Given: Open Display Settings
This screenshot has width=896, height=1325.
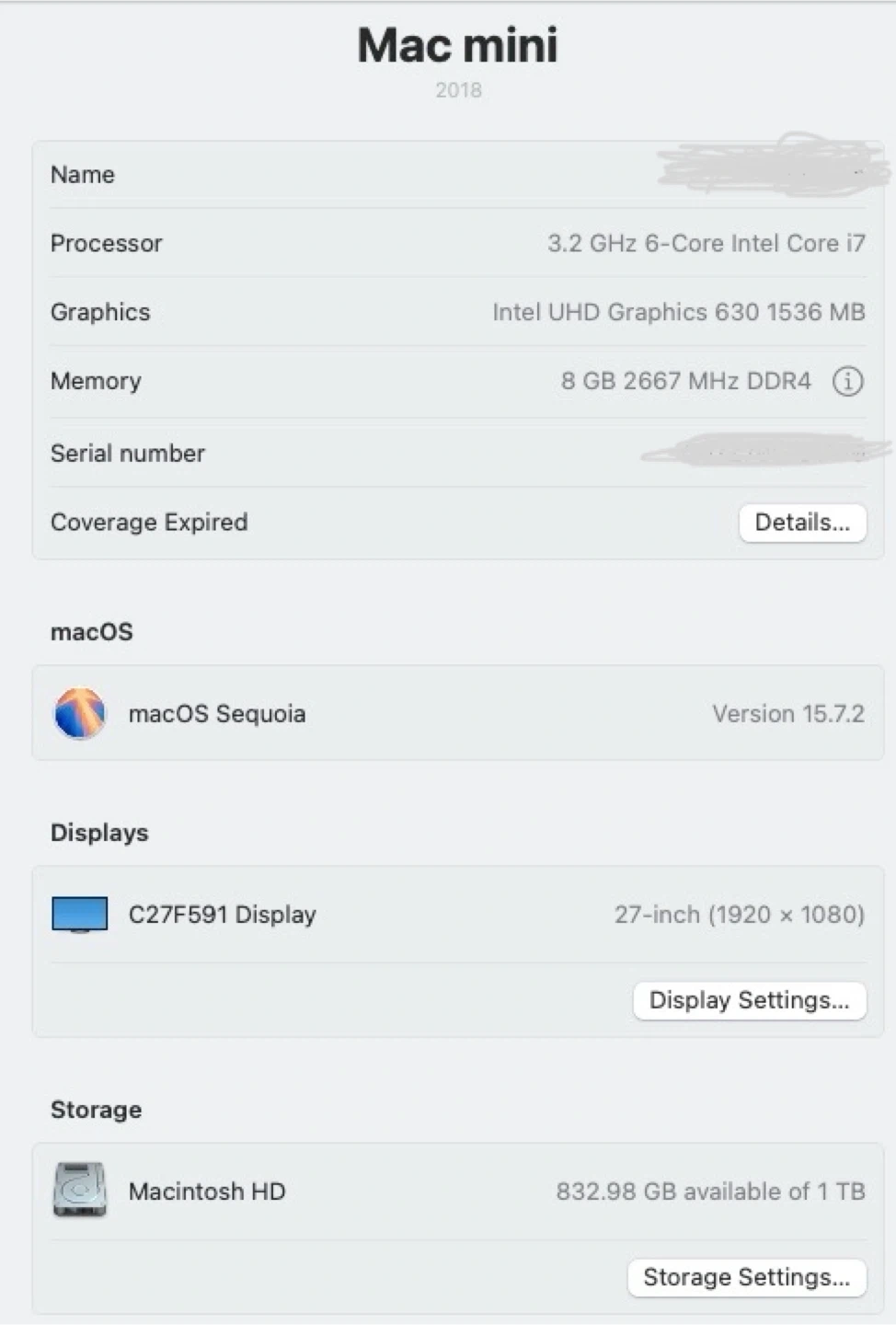Looking at the screenshot, I should (749, 1000).
